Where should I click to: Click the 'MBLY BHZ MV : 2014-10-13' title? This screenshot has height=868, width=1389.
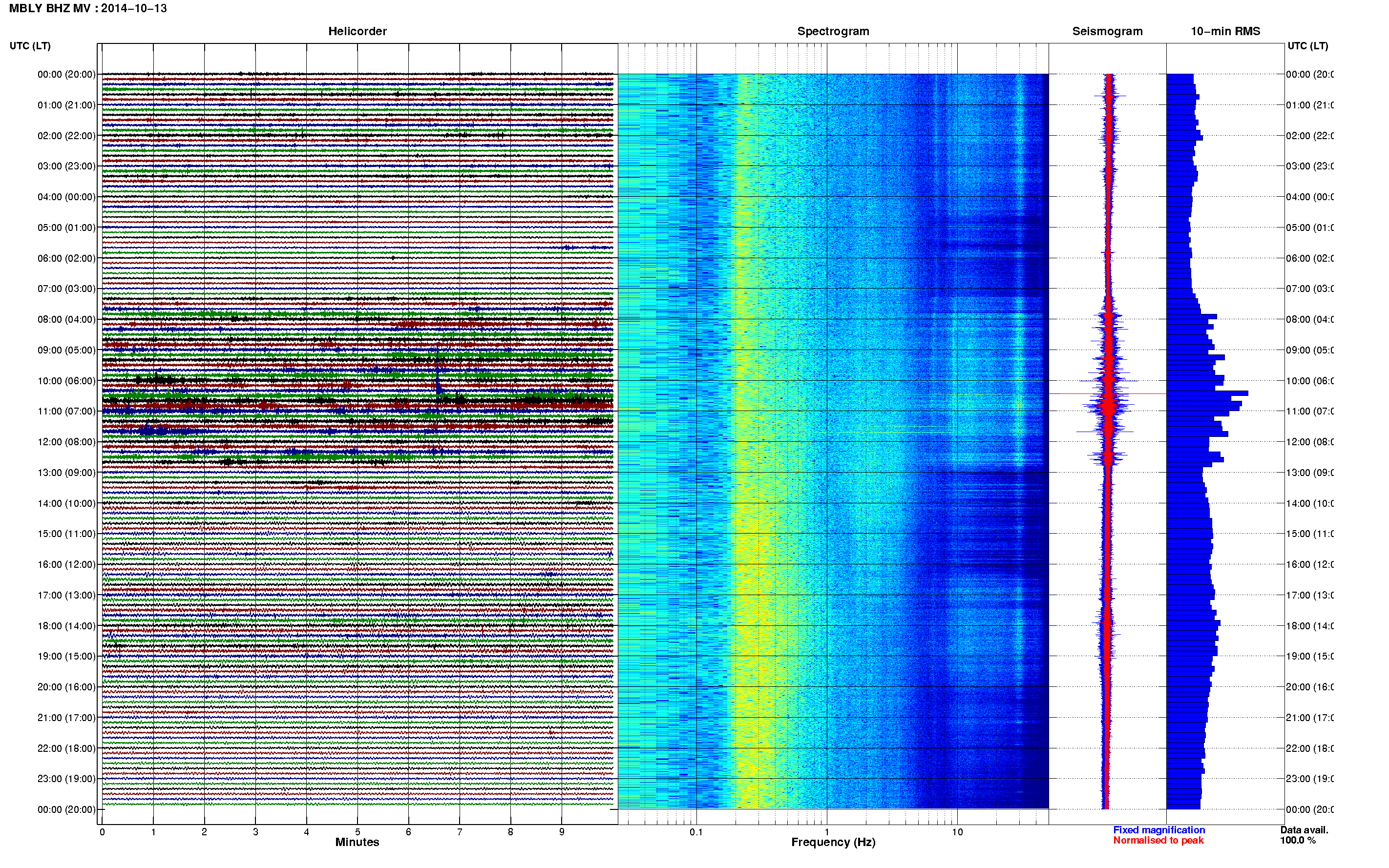tap(88, 9)
